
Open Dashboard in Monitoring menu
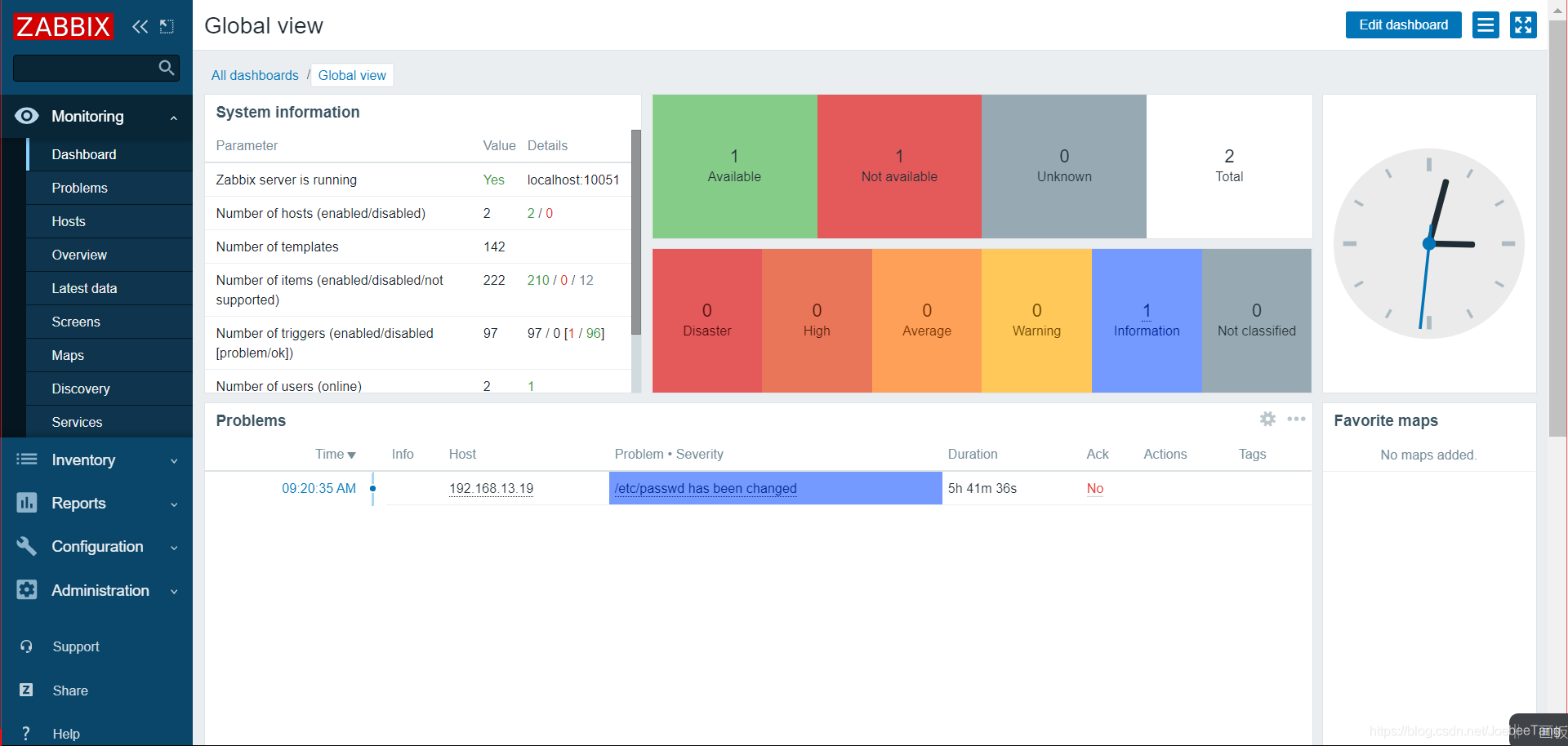point(109,154)
